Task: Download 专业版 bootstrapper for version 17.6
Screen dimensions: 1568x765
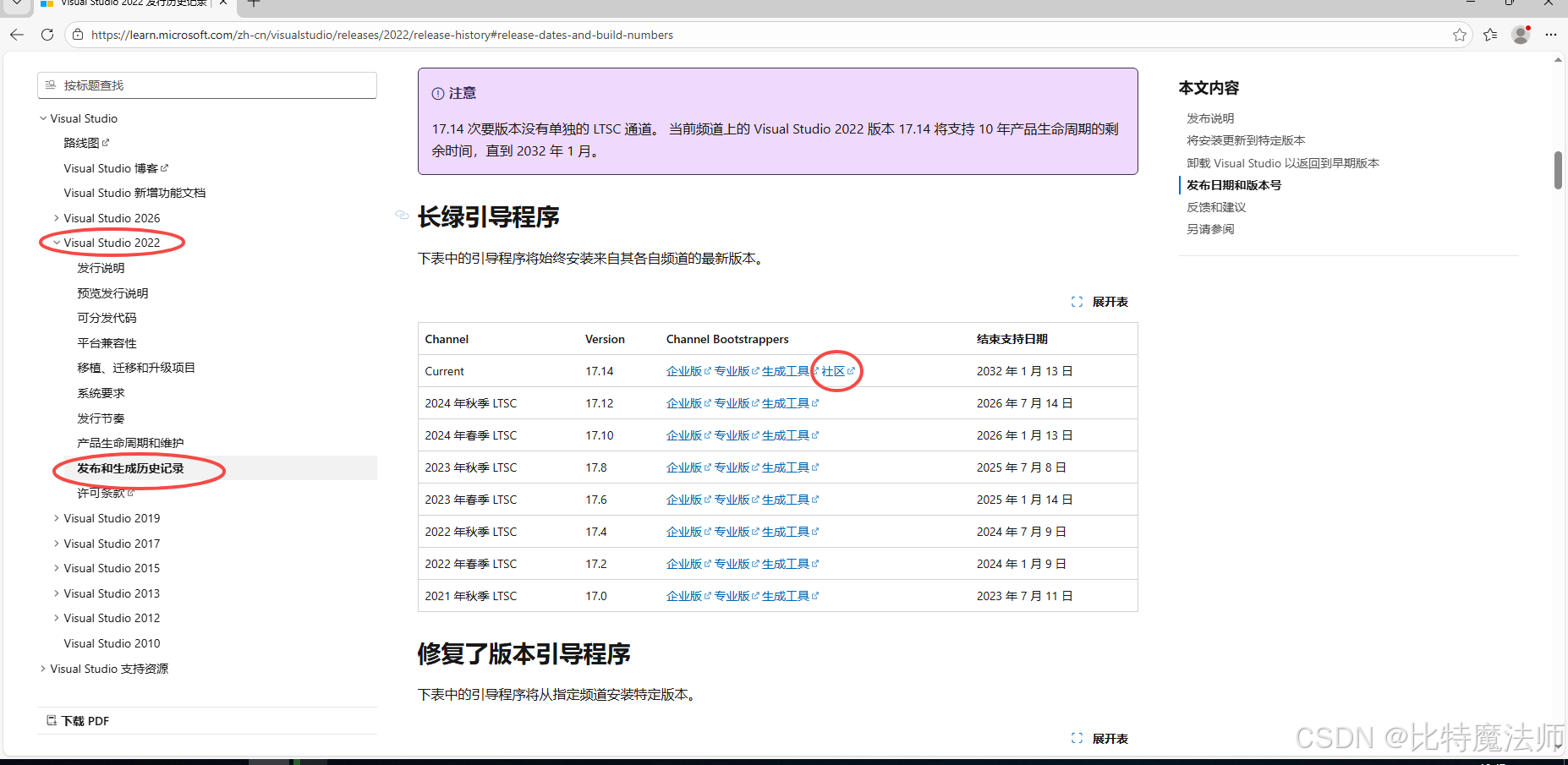Action: point(737,500)
